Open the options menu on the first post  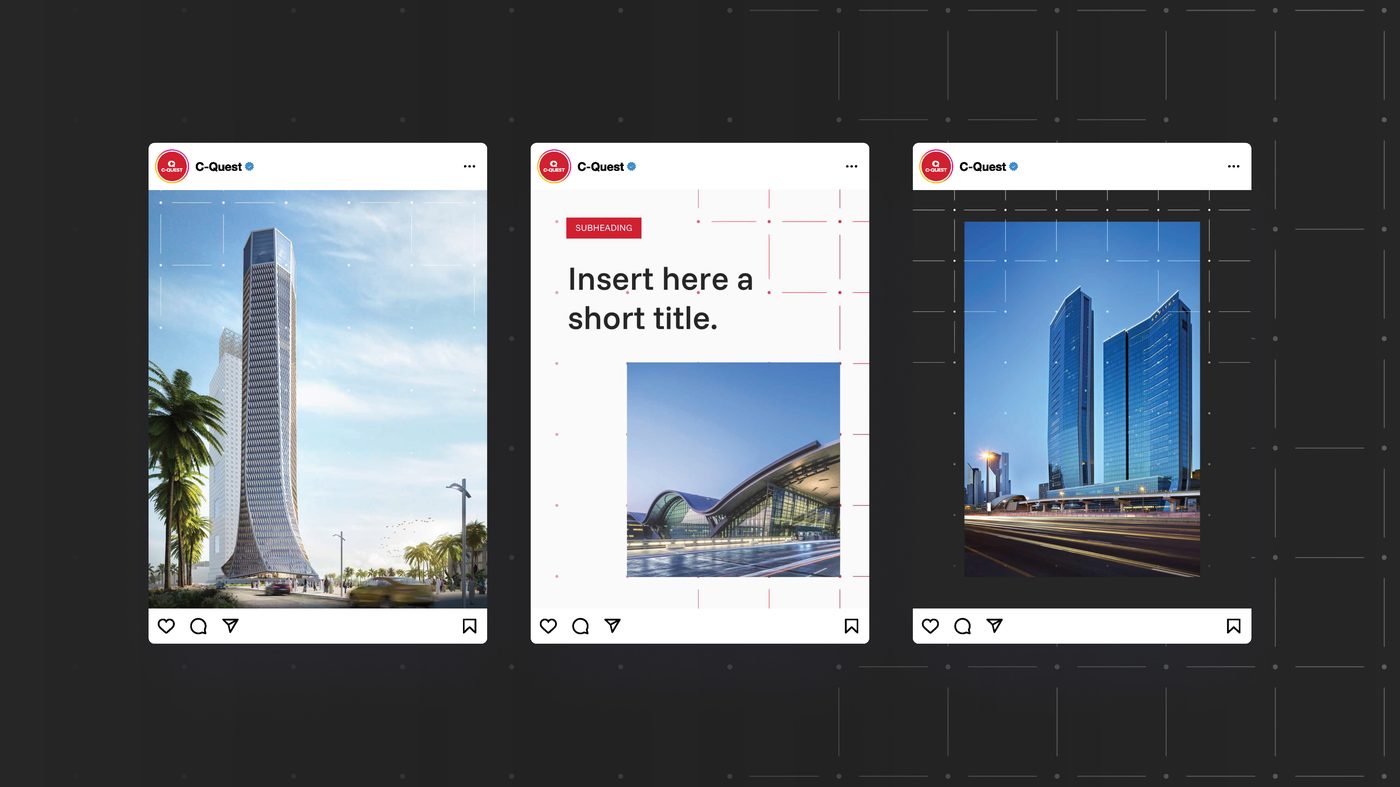coord(469,166)
